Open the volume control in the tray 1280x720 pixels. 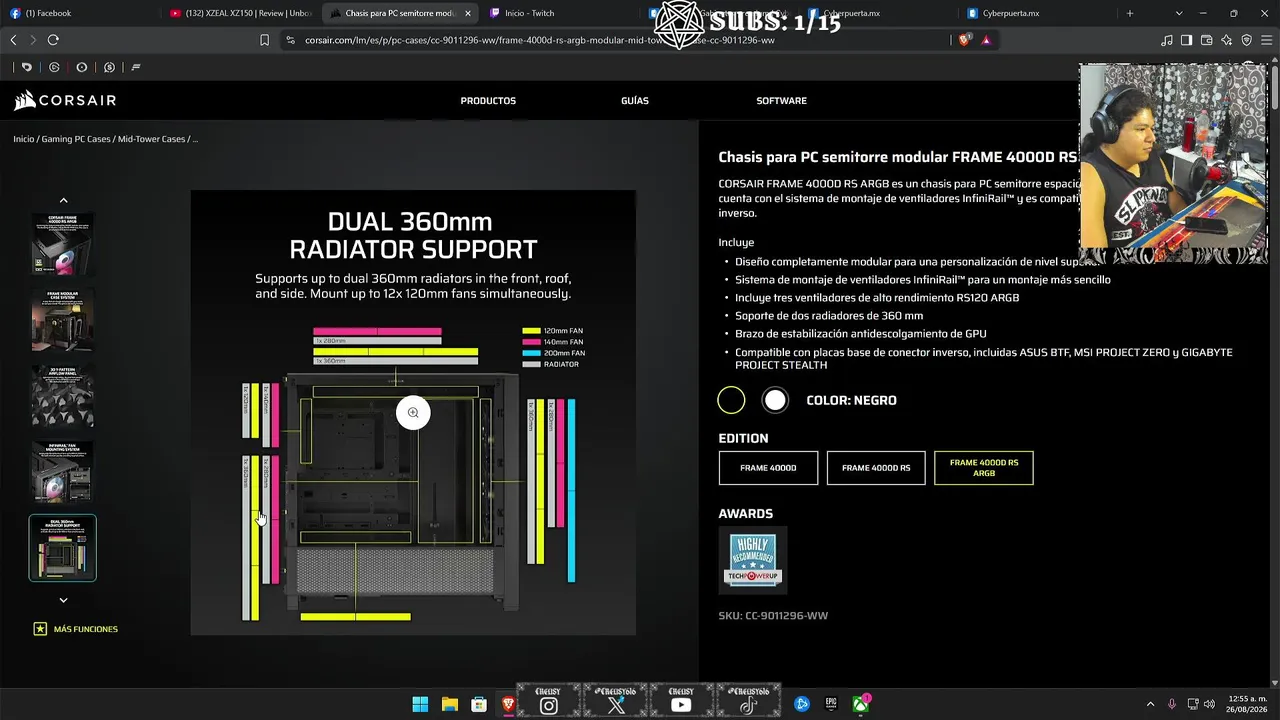click(x=1209, y=704)
